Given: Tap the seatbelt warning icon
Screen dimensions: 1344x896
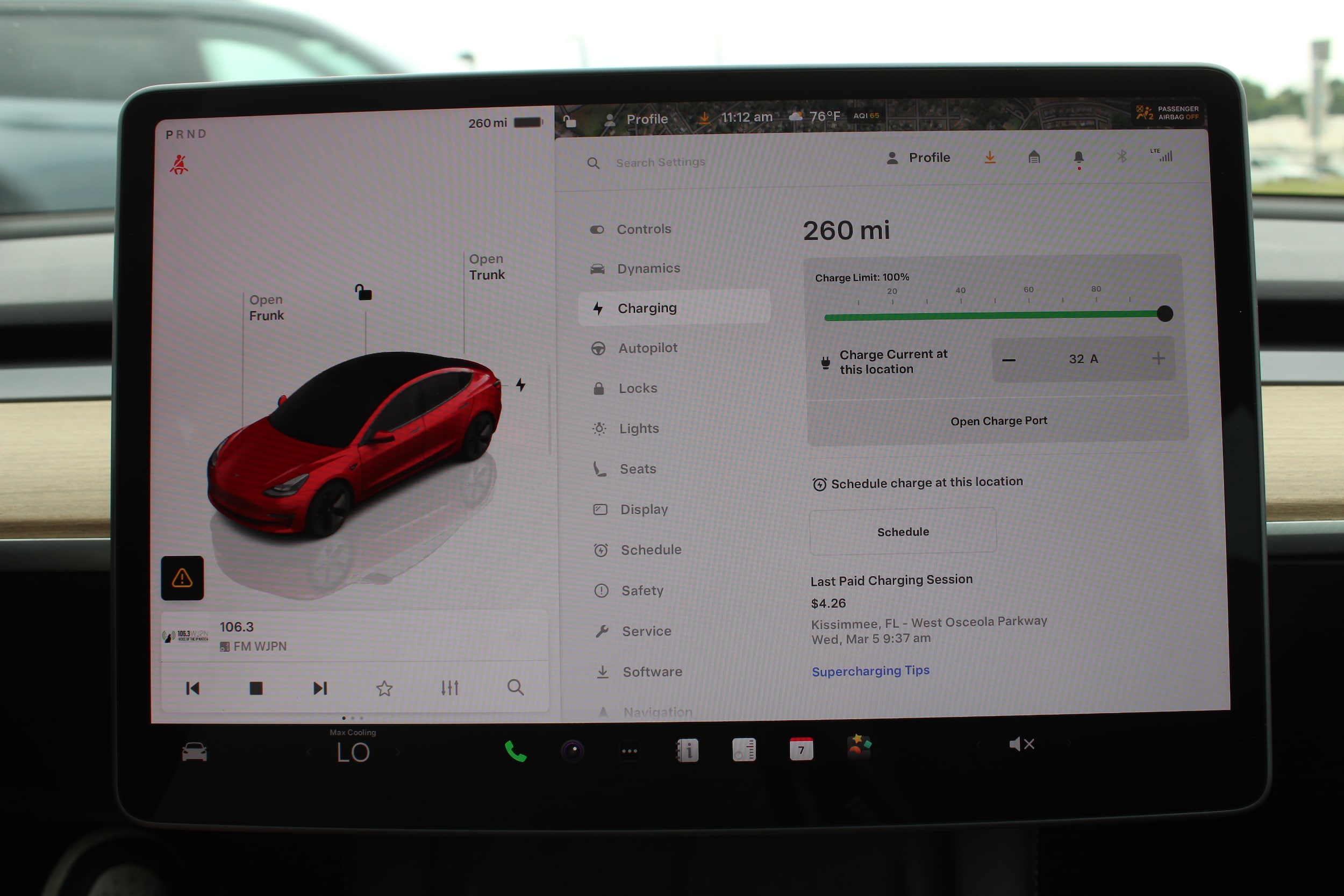Looking at the screenshot, I should 179,165.
